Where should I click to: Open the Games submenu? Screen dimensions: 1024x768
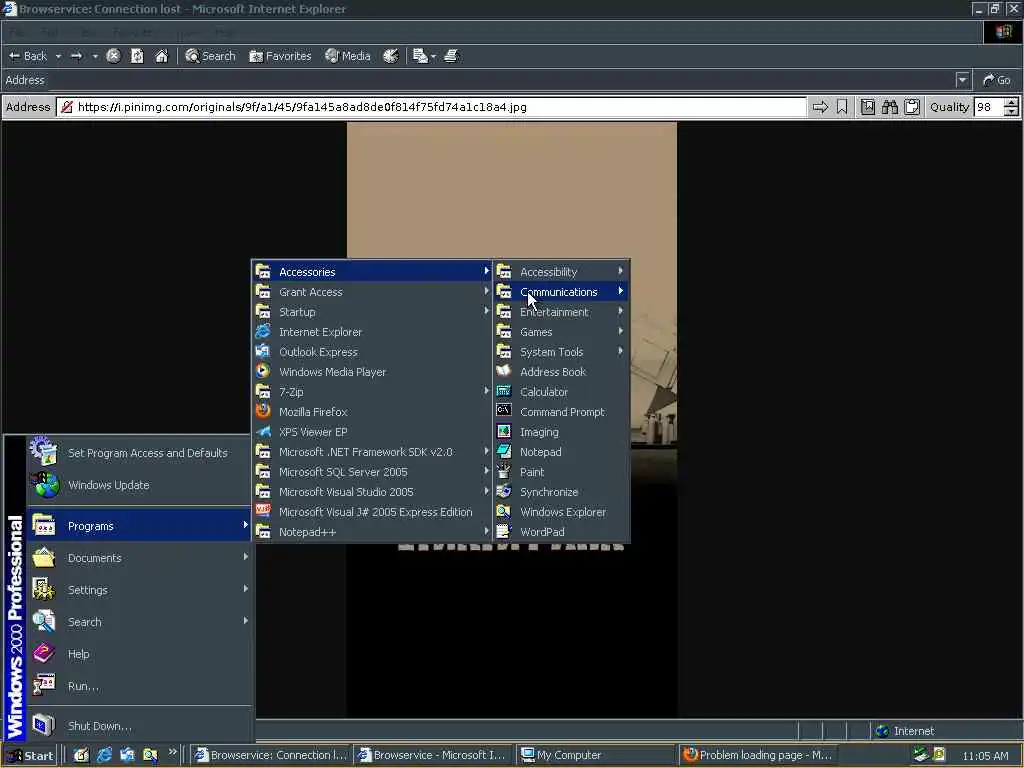point(562,332)
